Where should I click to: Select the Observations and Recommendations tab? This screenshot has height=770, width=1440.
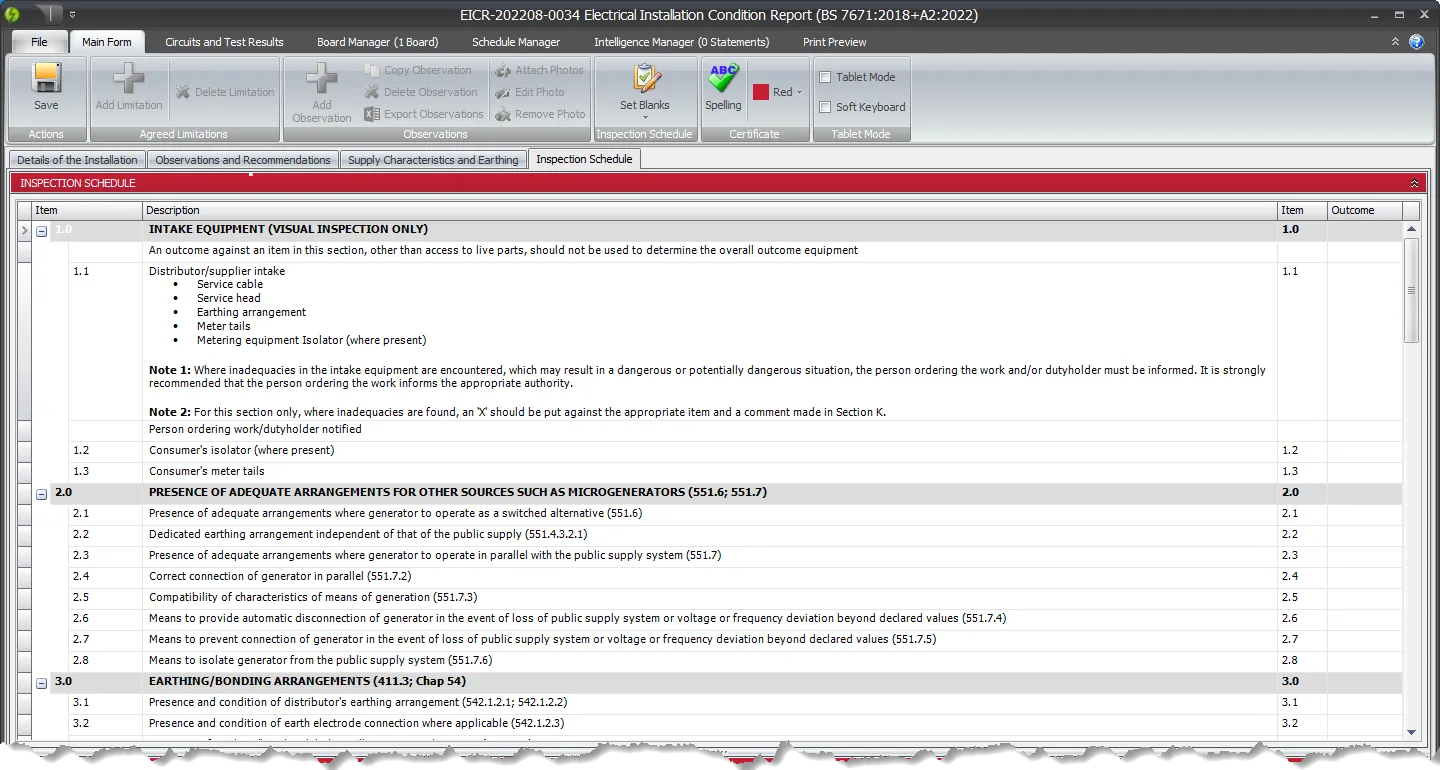(242, 159)
